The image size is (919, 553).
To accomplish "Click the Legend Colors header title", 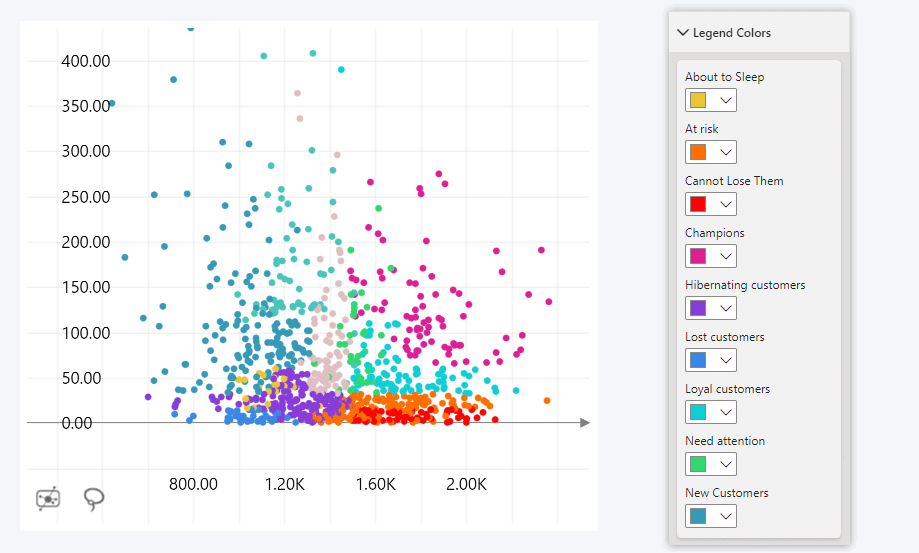I will tap(731, 33).
